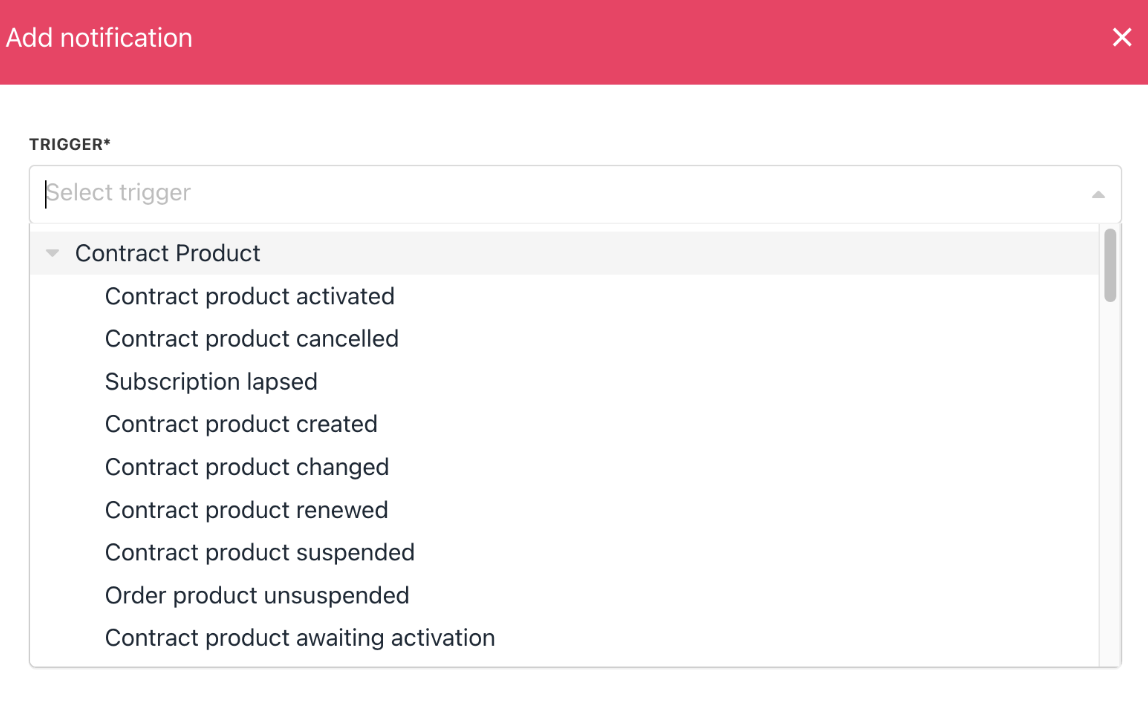Collapse the trigger dropdown using its arrow
The image size is (1148, 708).
click(x=1098, y=194)
